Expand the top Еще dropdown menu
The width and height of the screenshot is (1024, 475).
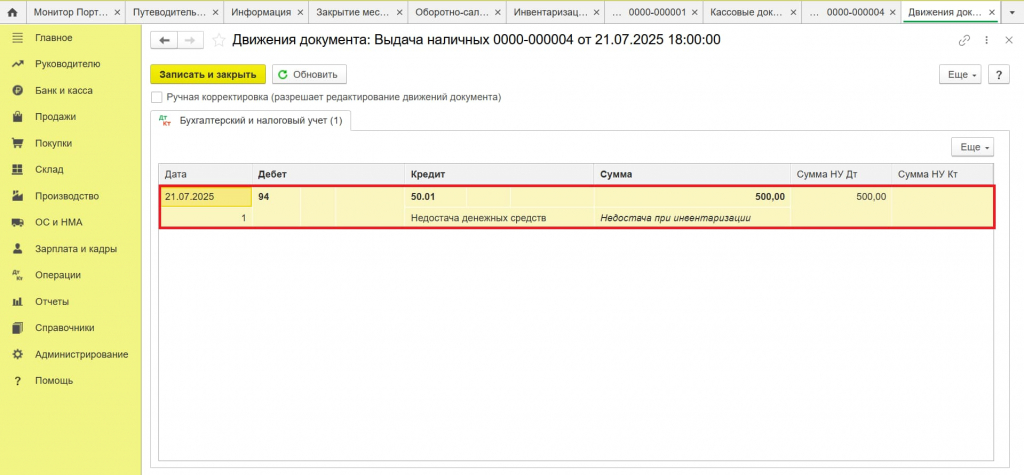point(960,74)
